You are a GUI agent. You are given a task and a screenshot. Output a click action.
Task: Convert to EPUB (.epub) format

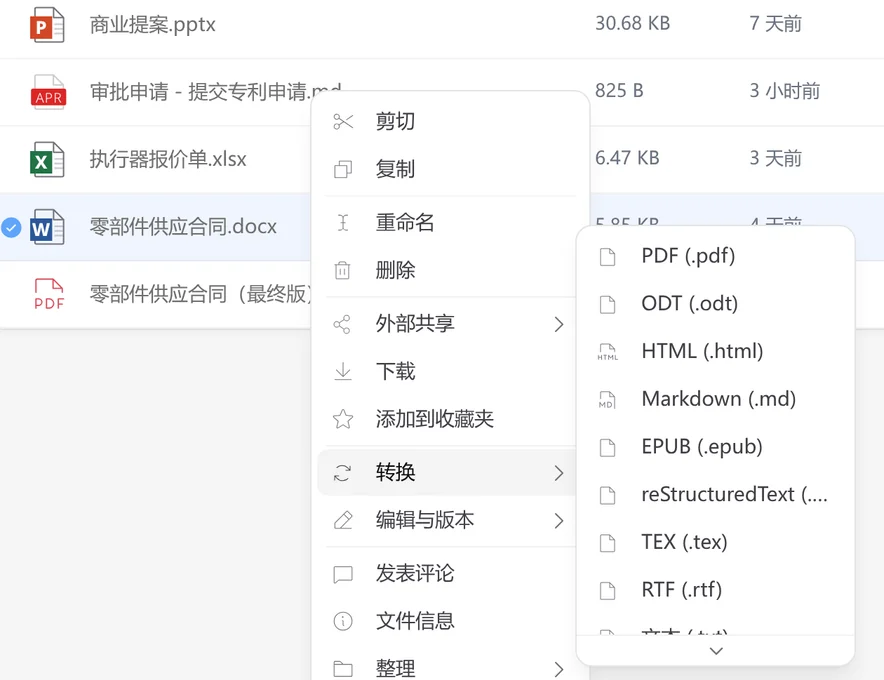click(715, 447)
